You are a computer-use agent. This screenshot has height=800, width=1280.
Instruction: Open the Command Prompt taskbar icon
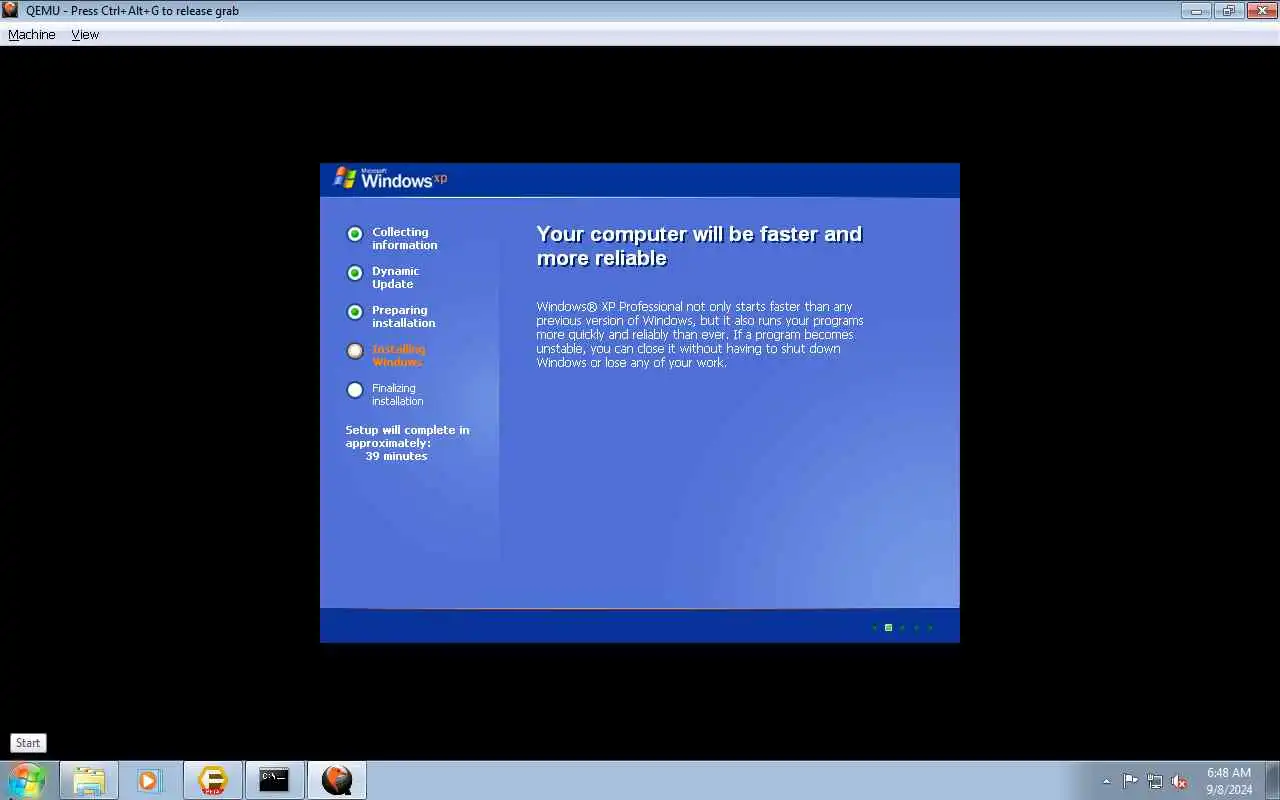pos(274,780)
